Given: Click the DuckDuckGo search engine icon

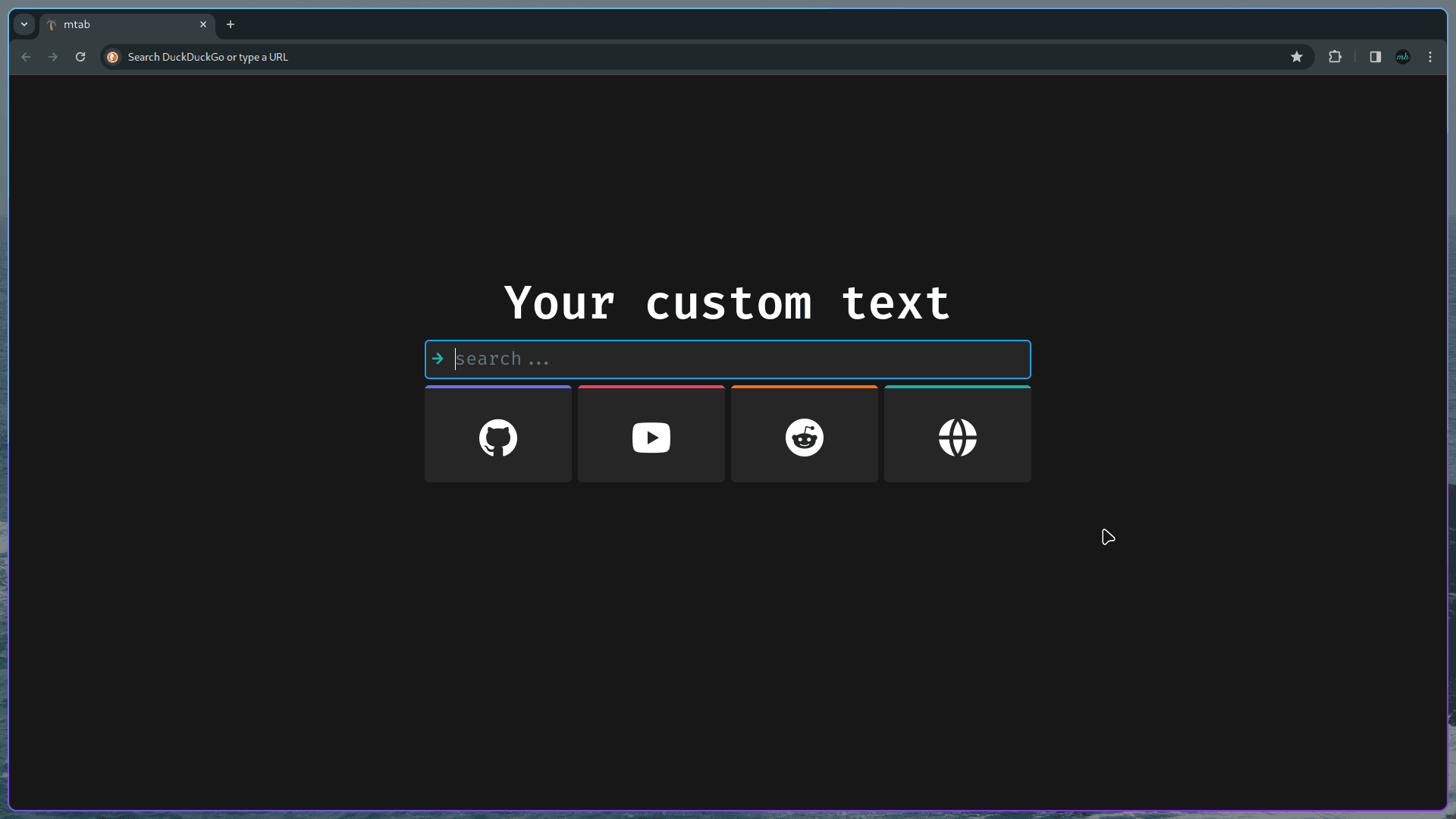Looking at the screenshot, I should 113,57.
